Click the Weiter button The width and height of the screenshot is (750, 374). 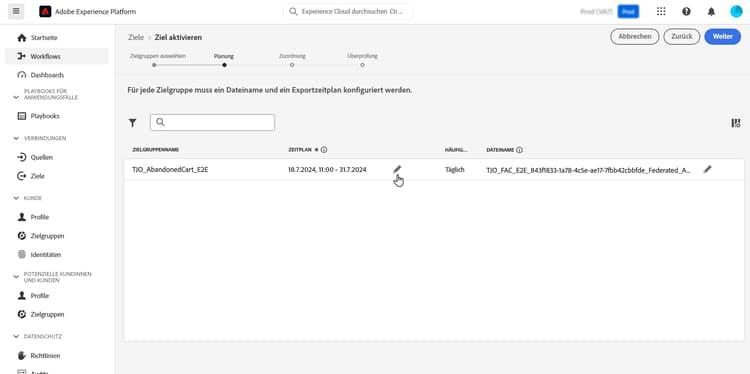click(722, 36)
